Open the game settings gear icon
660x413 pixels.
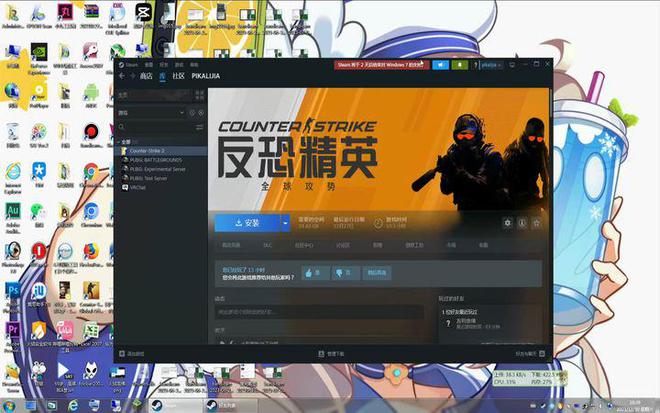point(508,223)
